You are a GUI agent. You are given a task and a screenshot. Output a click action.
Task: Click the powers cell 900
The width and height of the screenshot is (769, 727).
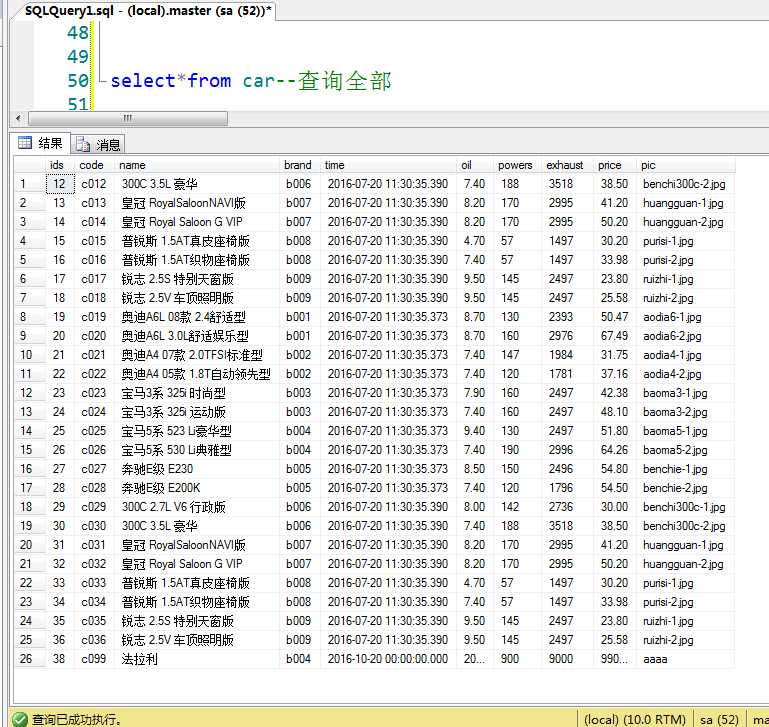pos(518,659)
